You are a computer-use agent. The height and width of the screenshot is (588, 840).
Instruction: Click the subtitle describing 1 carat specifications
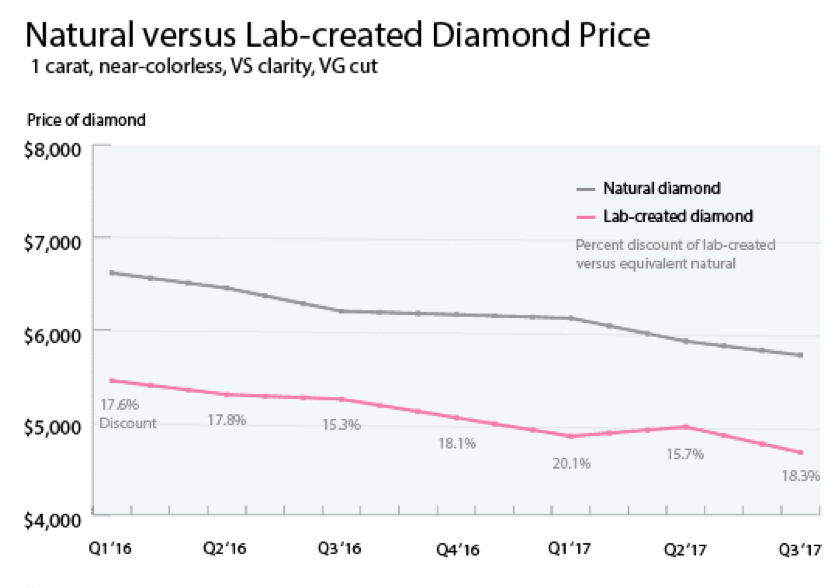205,71
